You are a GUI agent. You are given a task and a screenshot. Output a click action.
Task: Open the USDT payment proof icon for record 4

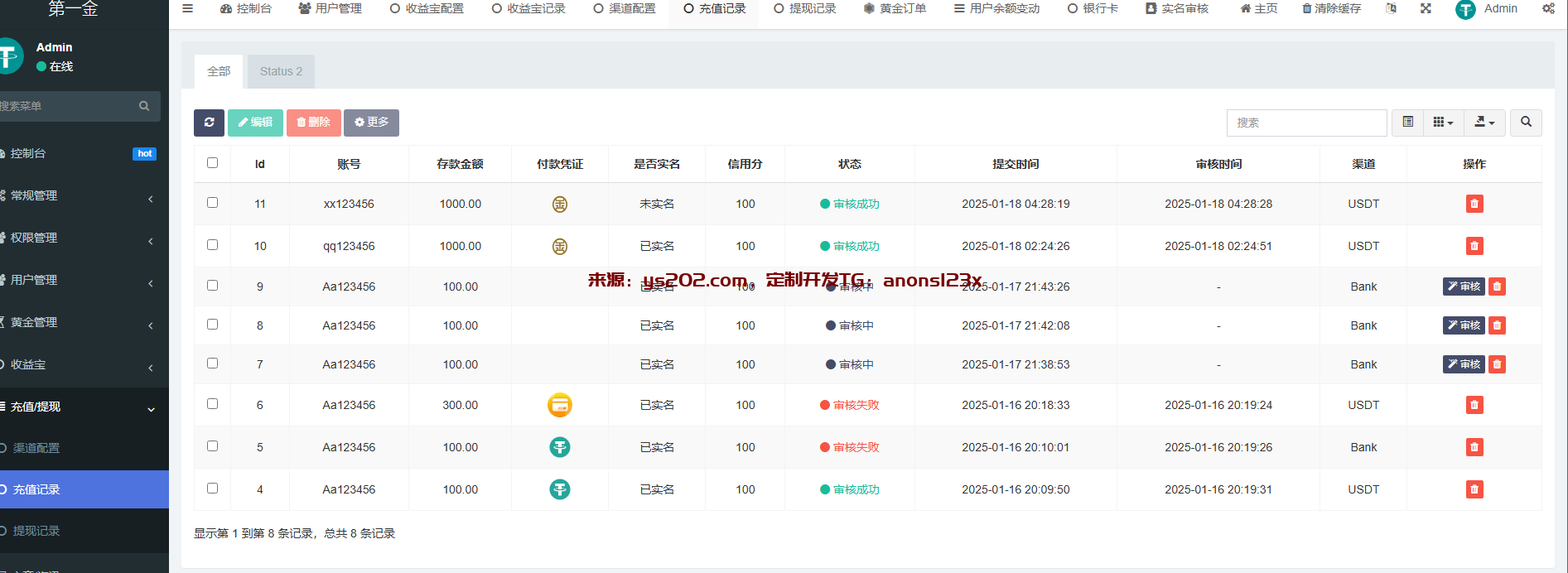pyautogui.click(x=560, y=489)
